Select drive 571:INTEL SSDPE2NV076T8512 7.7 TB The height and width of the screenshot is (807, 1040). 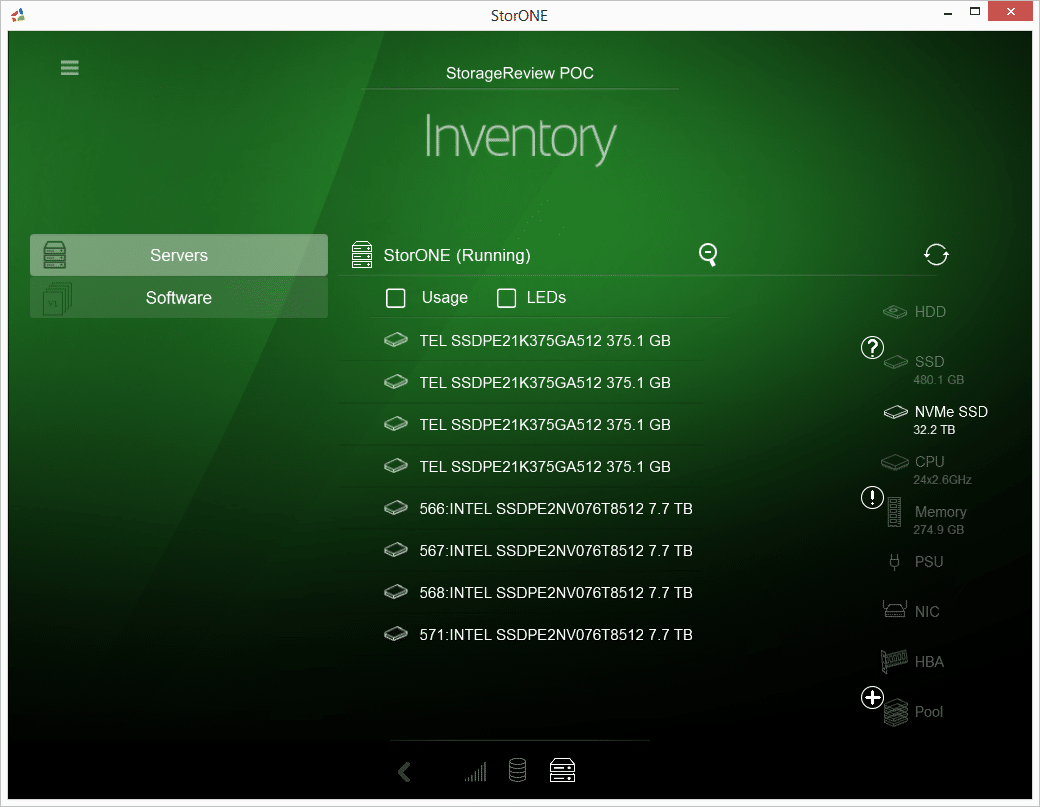538,635
